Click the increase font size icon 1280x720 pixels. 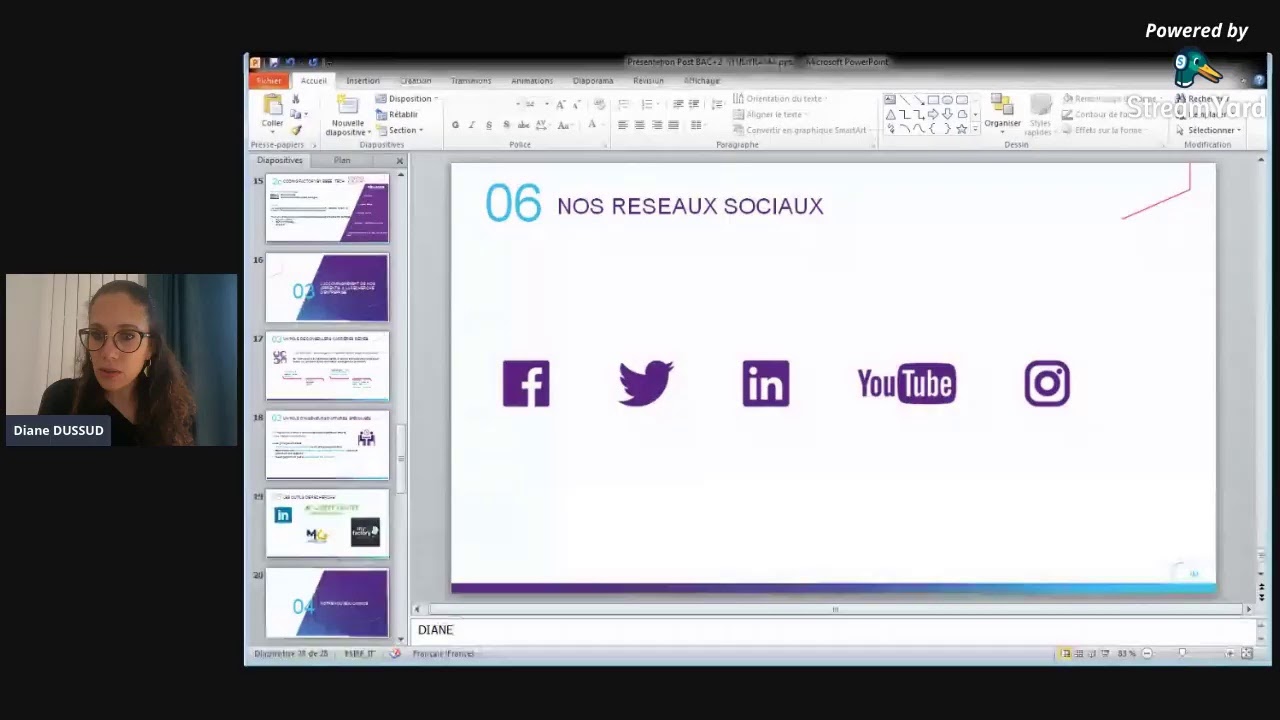(x=560, y=104)
